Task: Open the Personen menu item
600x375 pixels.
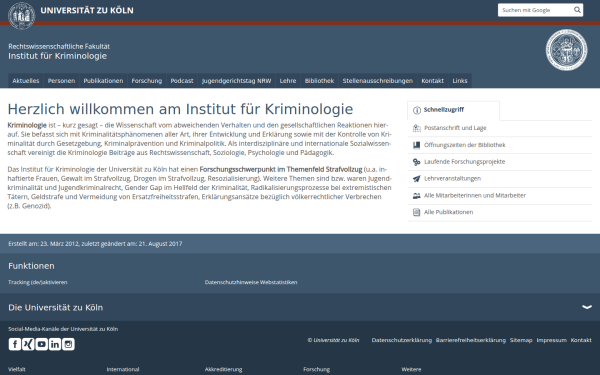Action: point(61,81)
